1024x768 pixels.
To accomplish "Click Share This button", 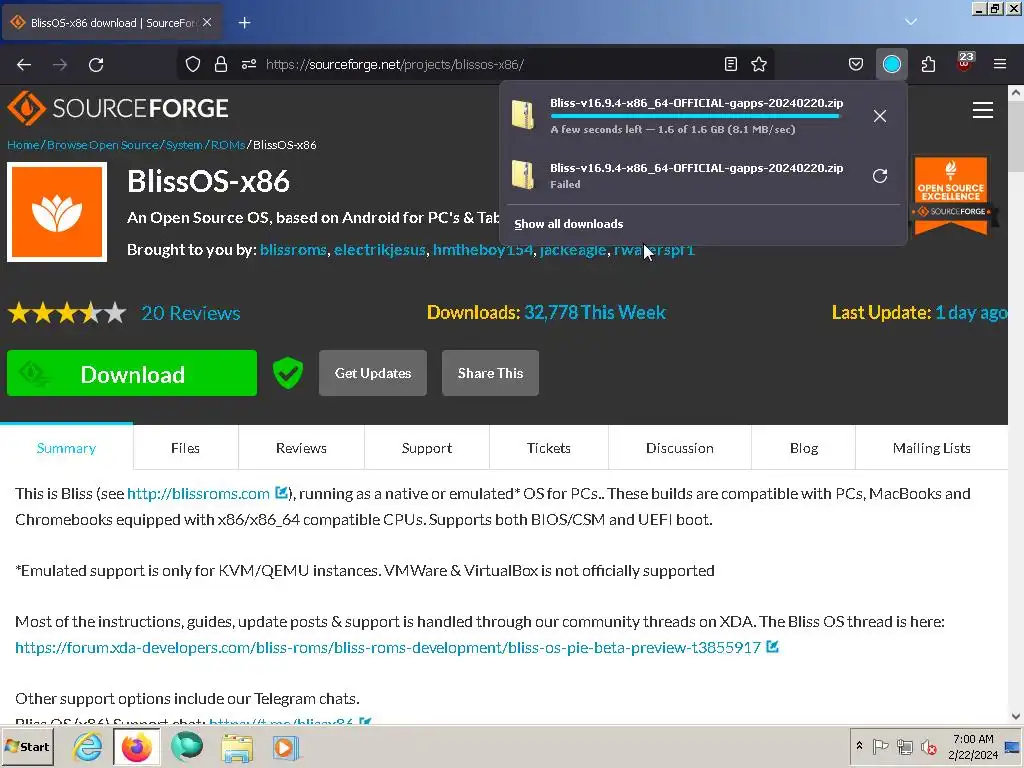I will [x=490, y=373].
